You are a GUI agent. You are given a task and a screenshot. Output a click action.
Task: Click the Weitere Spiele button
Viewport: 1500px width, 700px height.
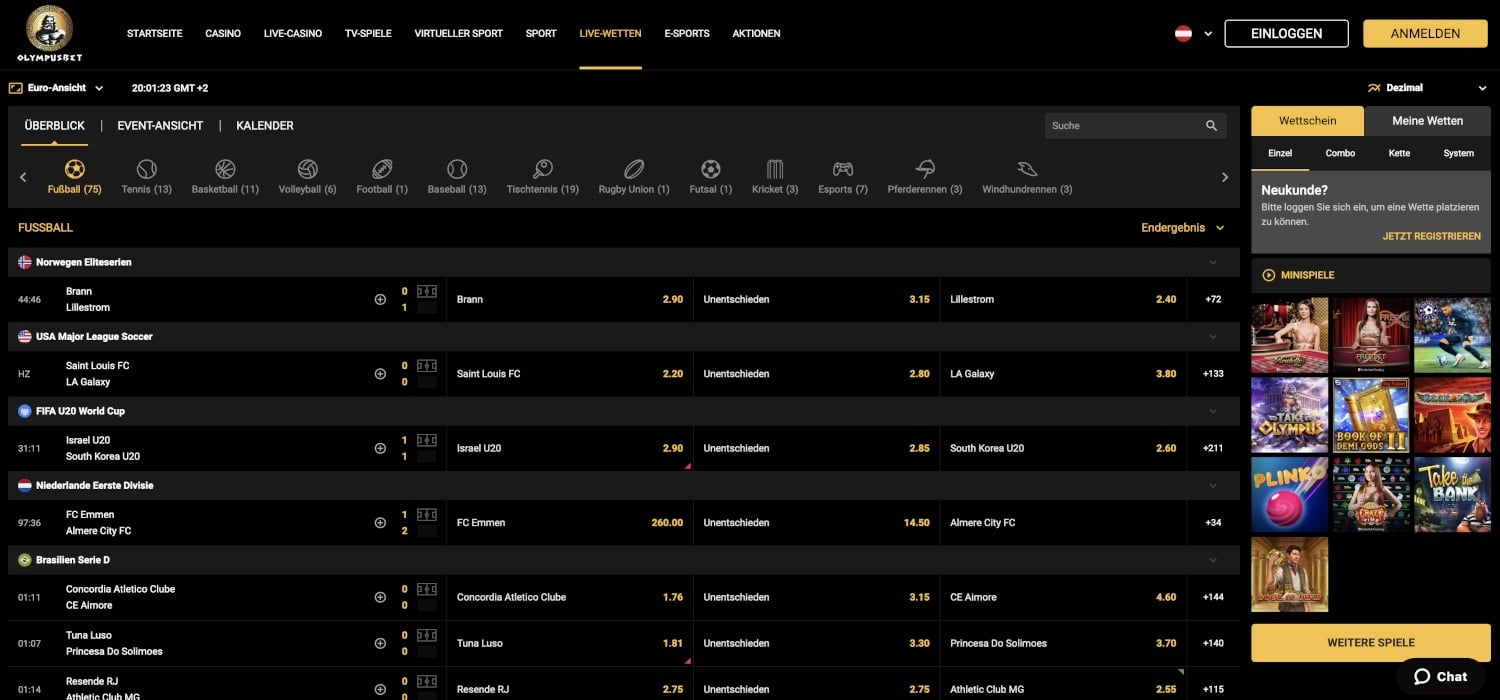[1370, 643]
